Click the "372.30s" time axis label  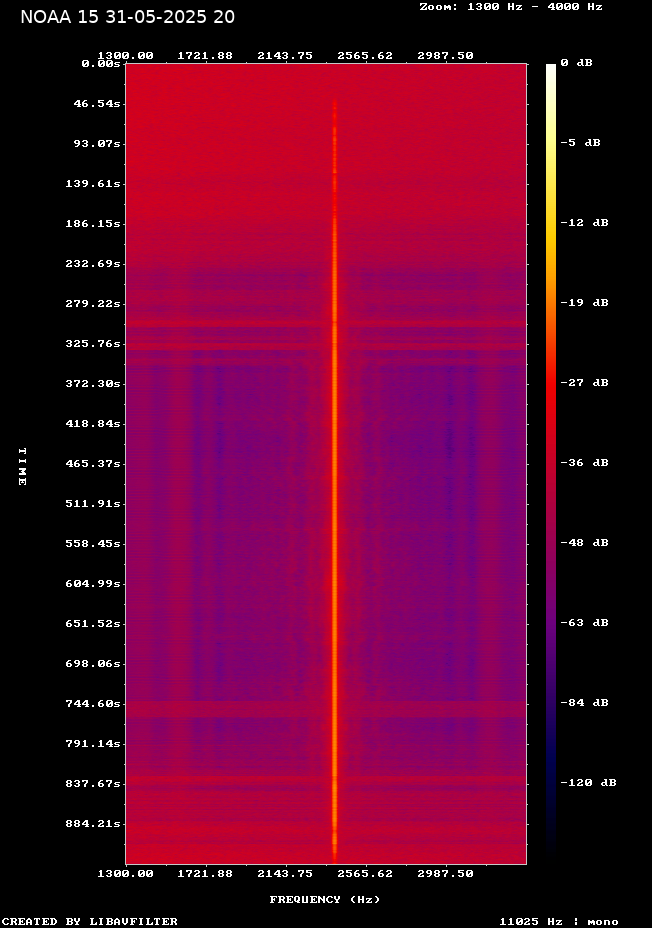click(93, 384)
